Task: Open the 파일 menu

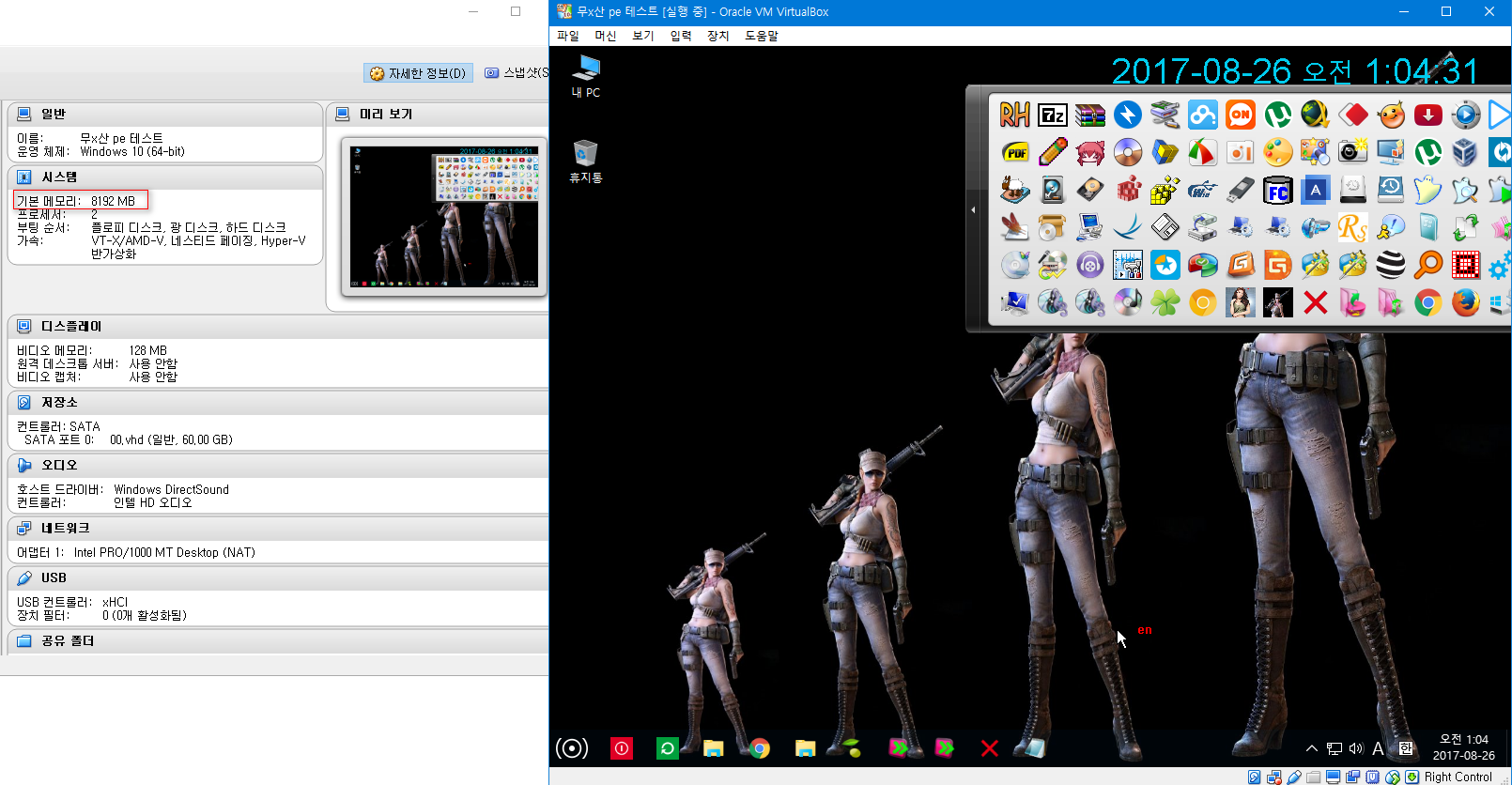Action: tap(568, 36)
